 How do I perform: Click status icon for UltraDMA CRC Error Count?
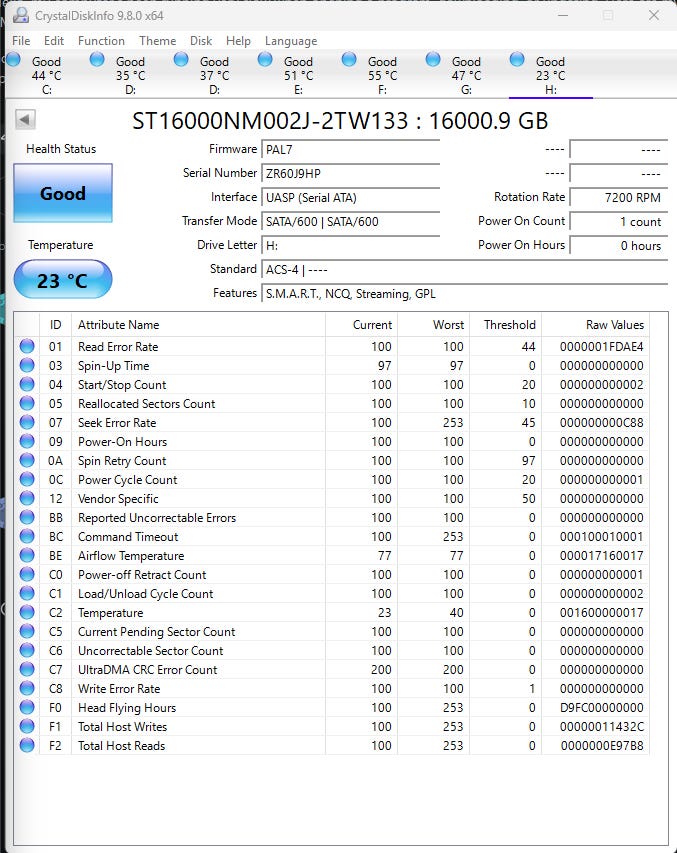tap(27, 669)
